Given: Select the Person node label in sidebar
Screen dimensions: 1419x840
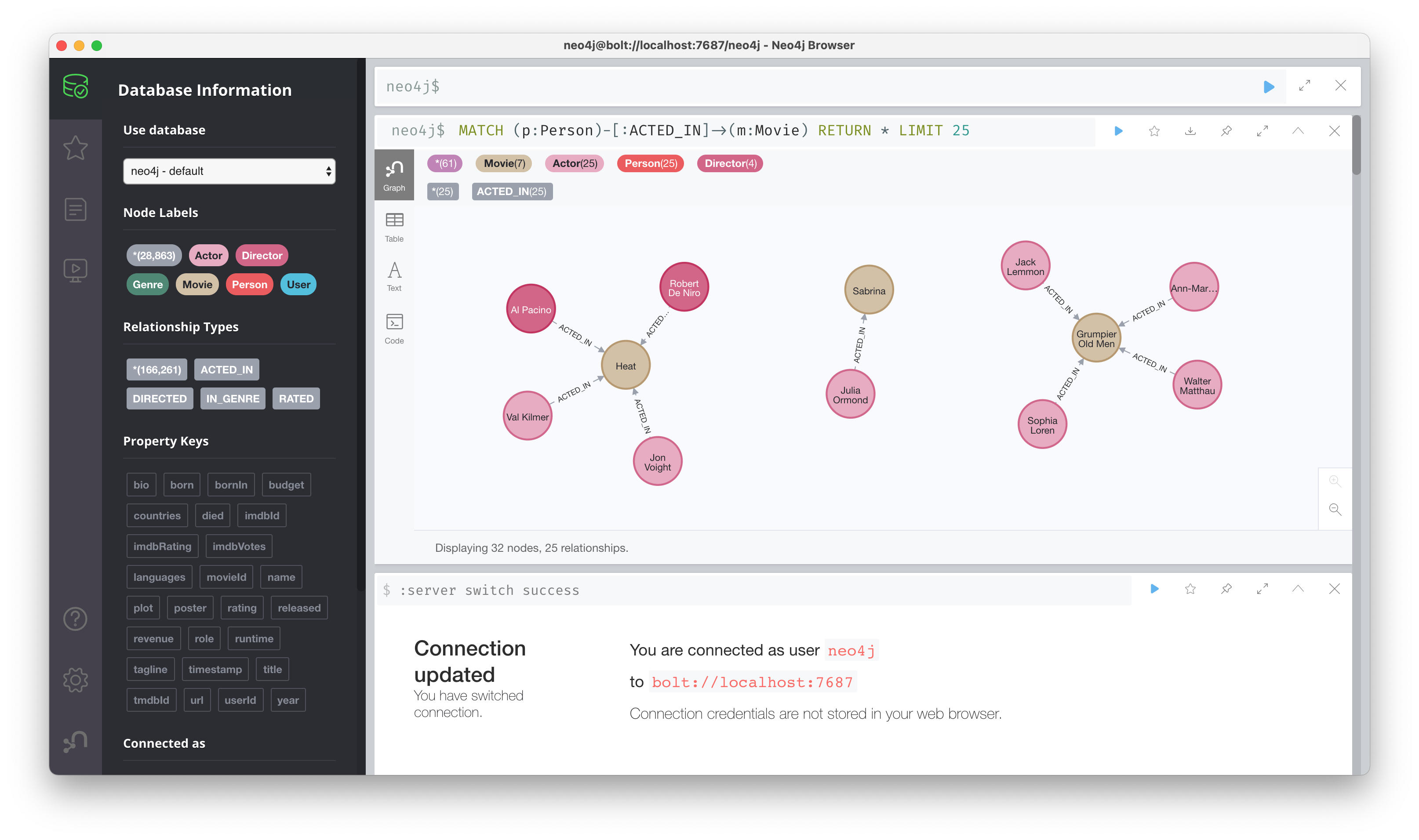Looking at the screenshot, I should click(x=249, y=285).
